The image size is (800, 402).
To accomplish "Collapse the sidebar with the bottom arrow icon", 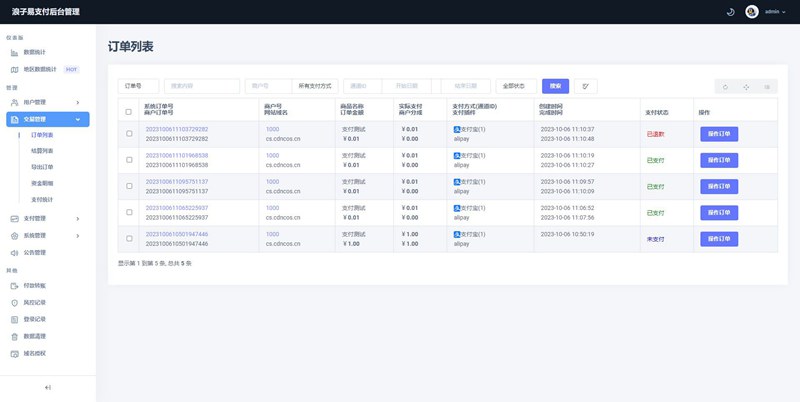I will tap(48, 387).
